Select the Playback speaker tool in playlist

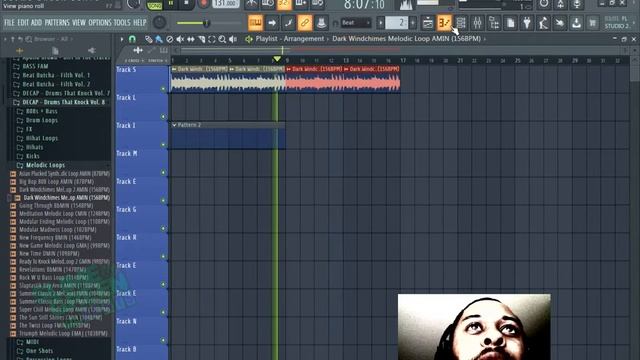[233, 39]
